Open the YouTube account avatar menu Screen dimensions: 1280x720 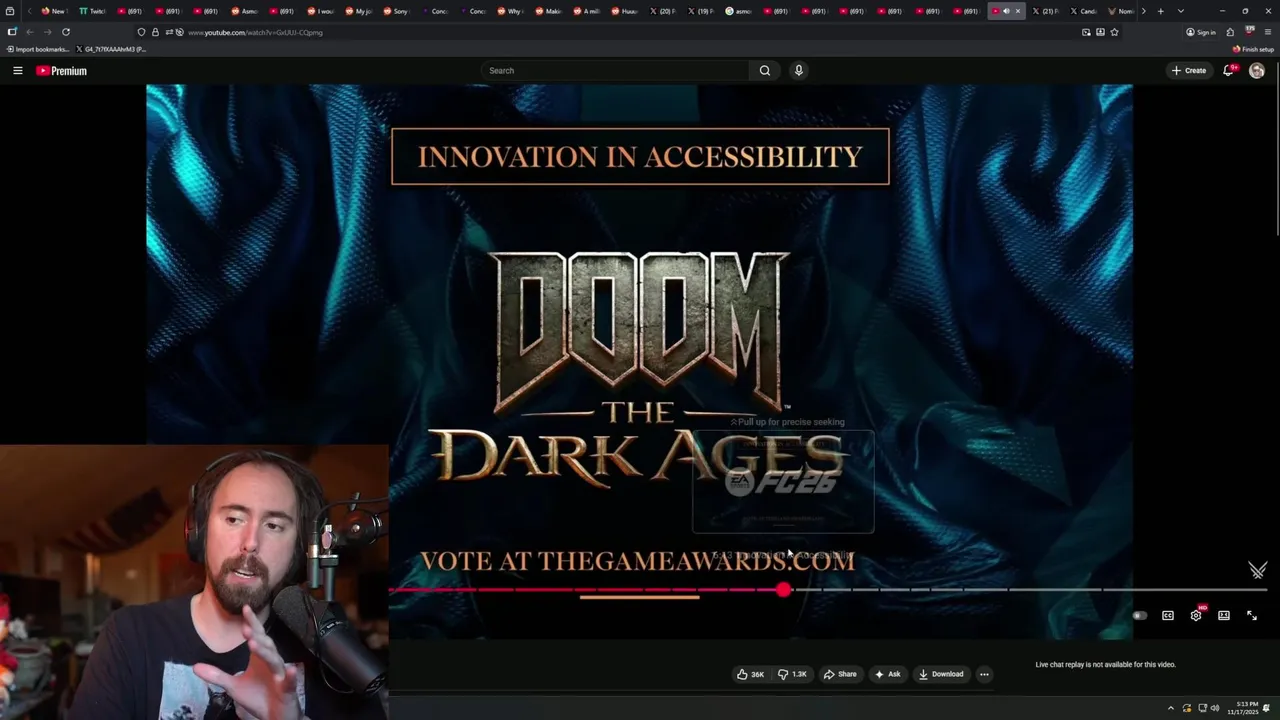1257,71
